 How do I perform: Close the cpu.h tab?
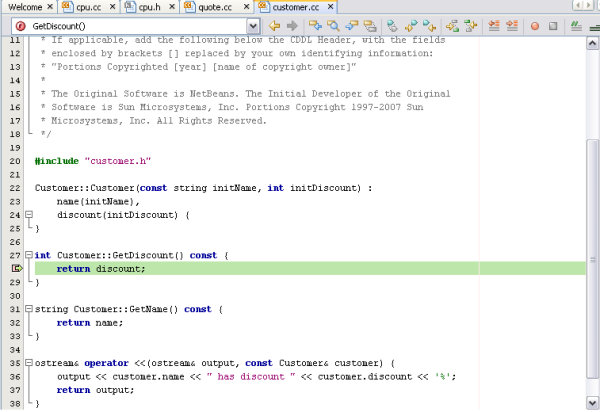172,7
